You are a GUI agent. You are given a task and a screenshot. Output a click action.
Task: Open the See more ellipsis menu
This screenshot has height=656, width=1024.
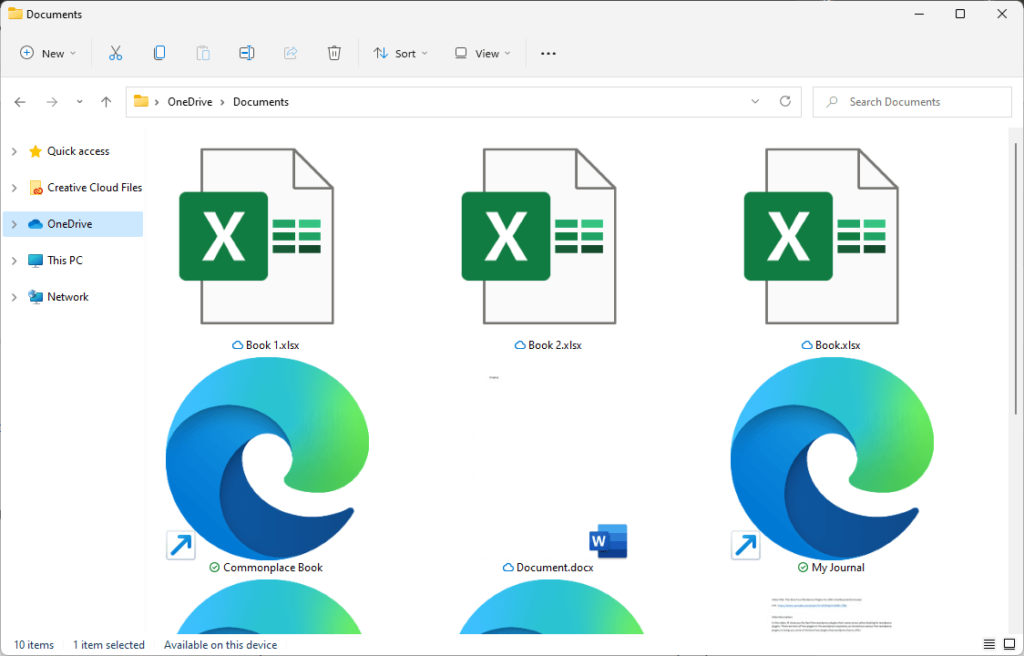coord(549,54)
